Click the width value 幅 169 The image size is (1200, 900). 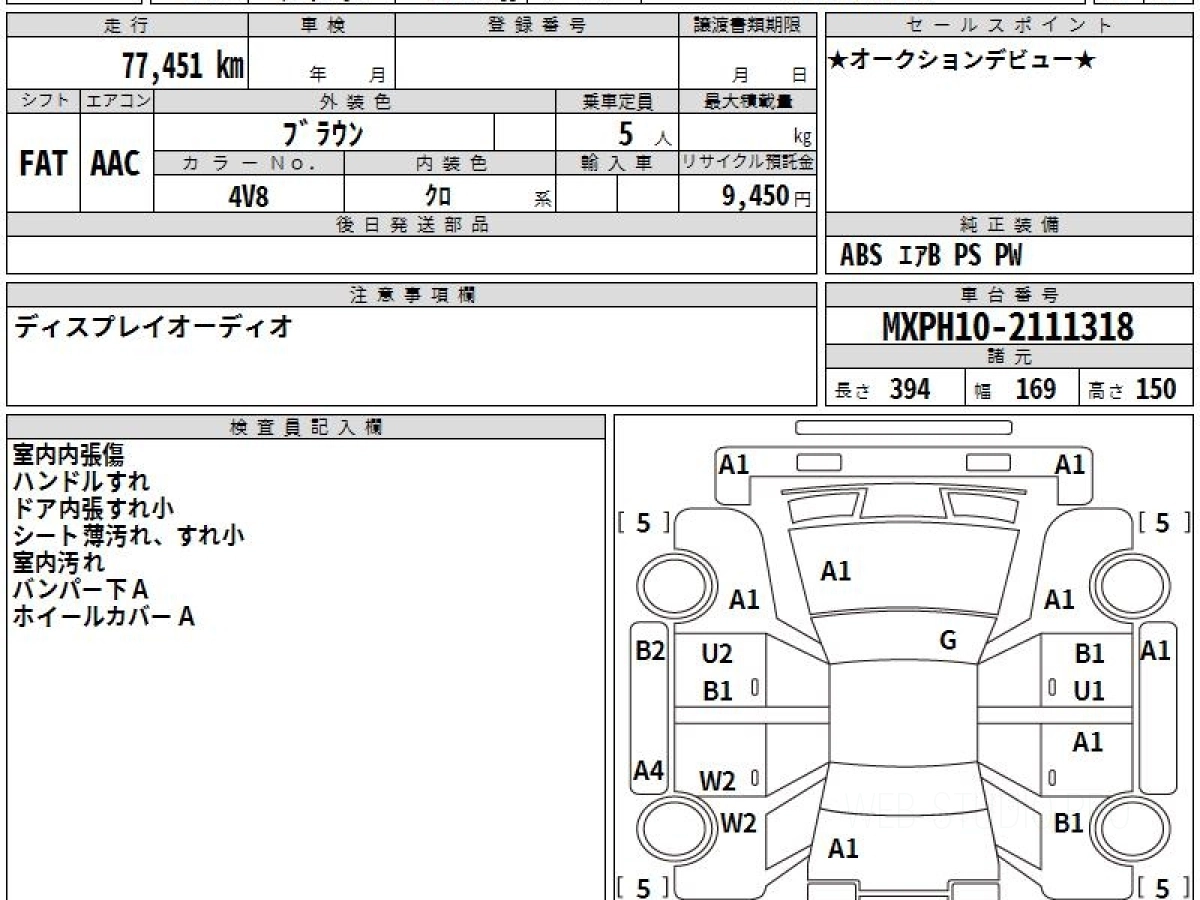pos(1014,389)
